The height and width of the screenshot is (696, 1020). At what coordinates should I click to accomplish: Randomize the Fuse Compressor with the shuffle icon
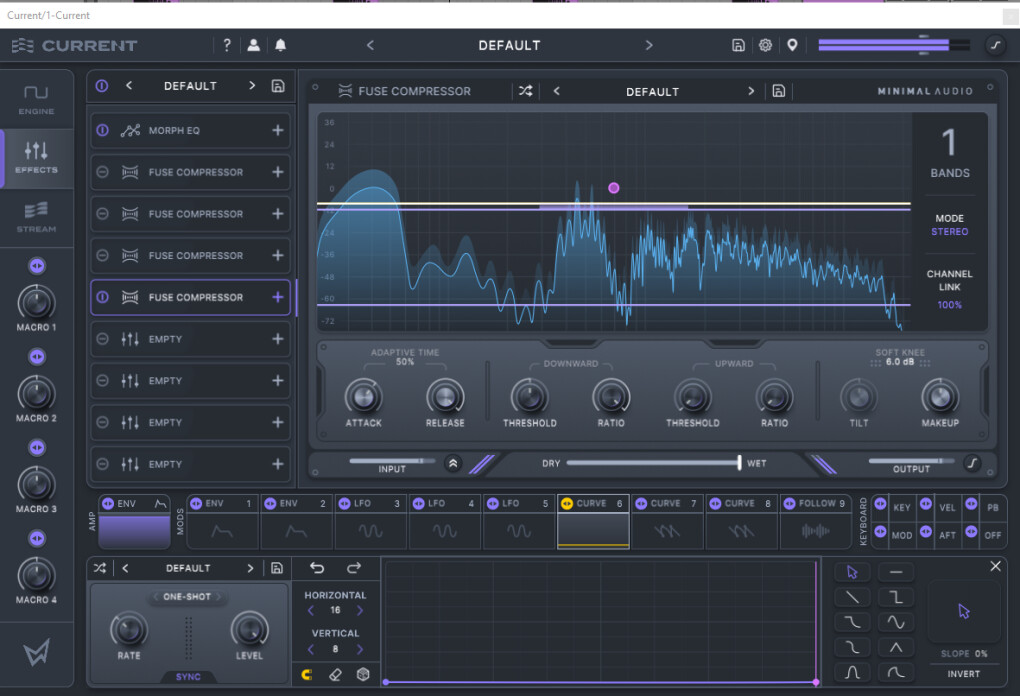tap(526, 91)
